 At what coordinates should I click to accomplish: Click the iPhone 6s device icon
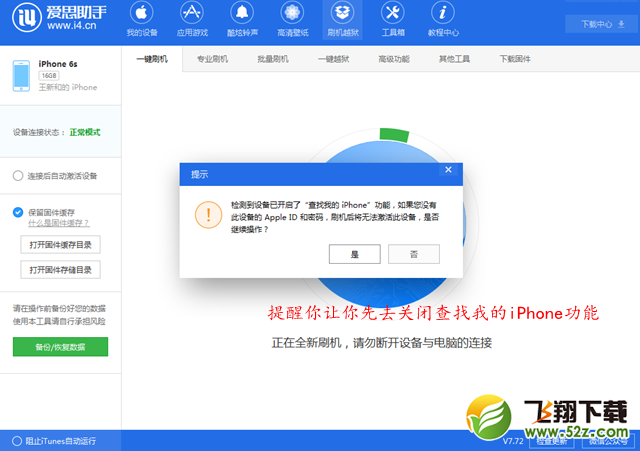[x=21, y=76]
